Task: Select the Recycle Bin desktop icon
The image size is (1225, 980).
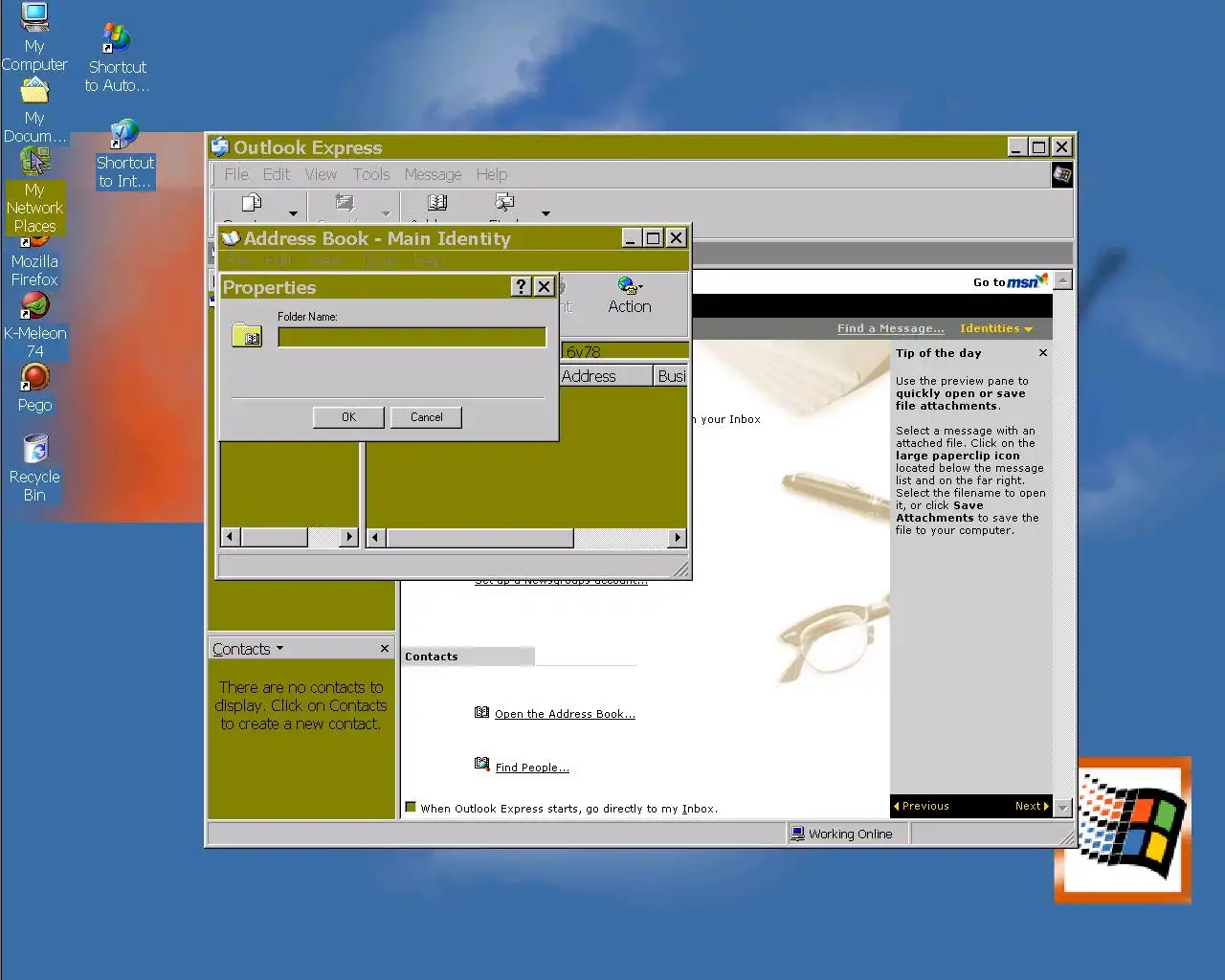Action: (34, 468)
